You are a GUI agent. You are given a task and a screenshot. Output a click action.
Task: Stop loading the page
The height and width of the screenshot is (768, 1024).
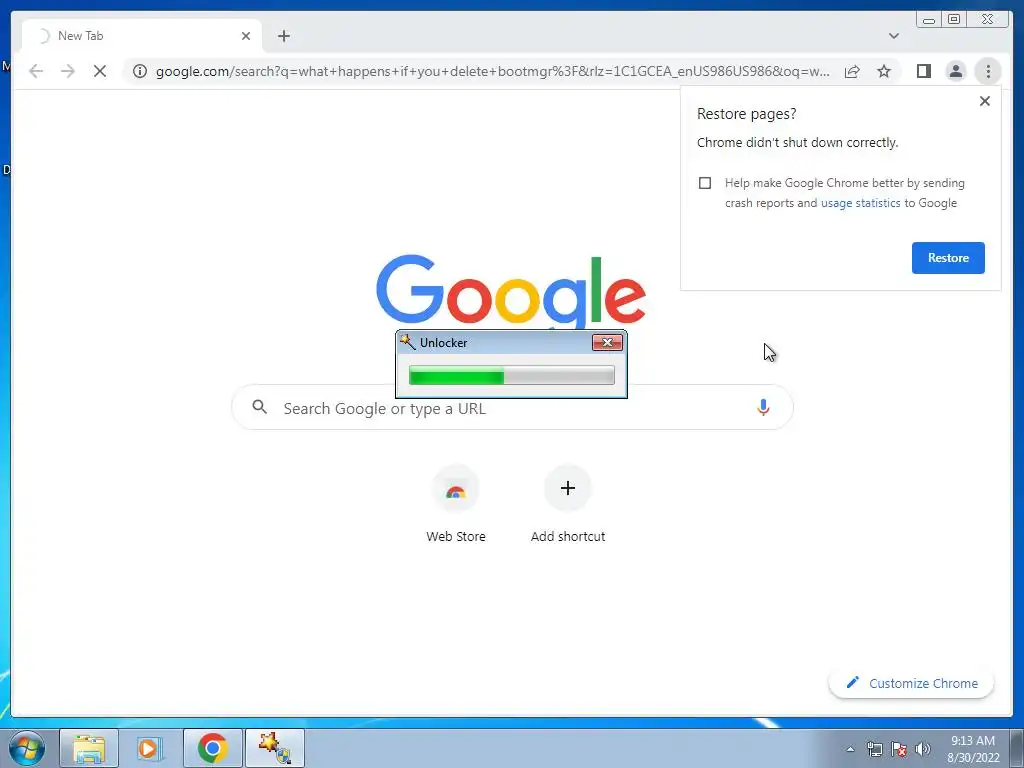pyautogui.click(x=100, y=71)
